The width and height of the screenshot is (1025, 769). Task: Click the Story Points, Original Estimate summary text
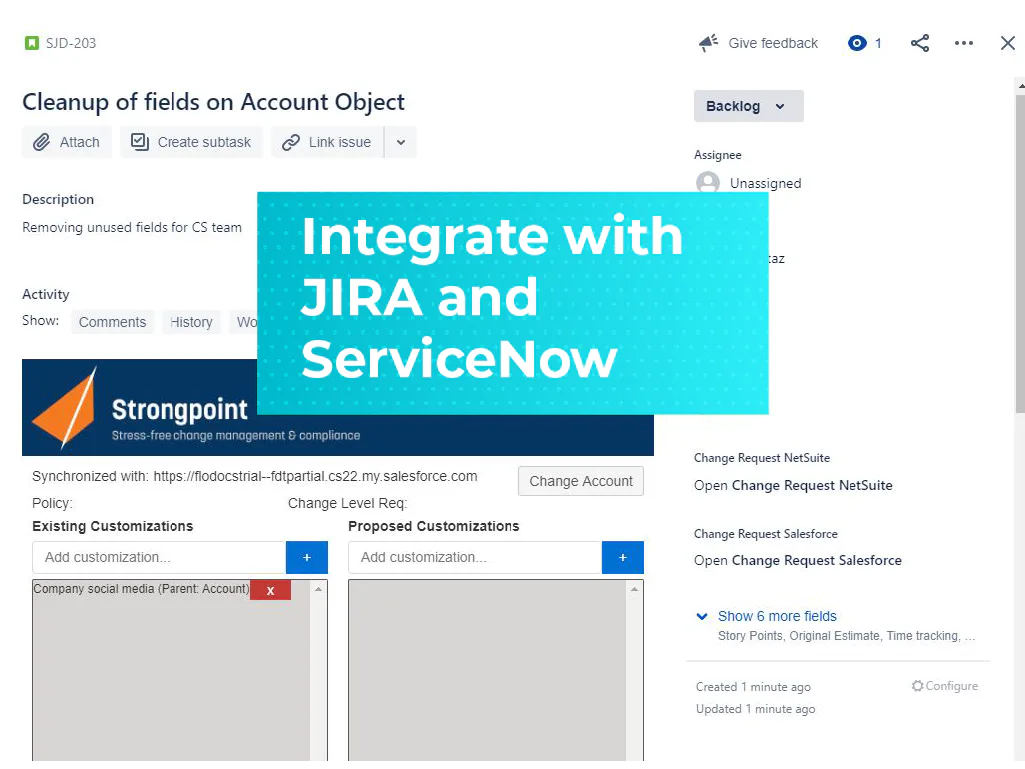point(847,636)
